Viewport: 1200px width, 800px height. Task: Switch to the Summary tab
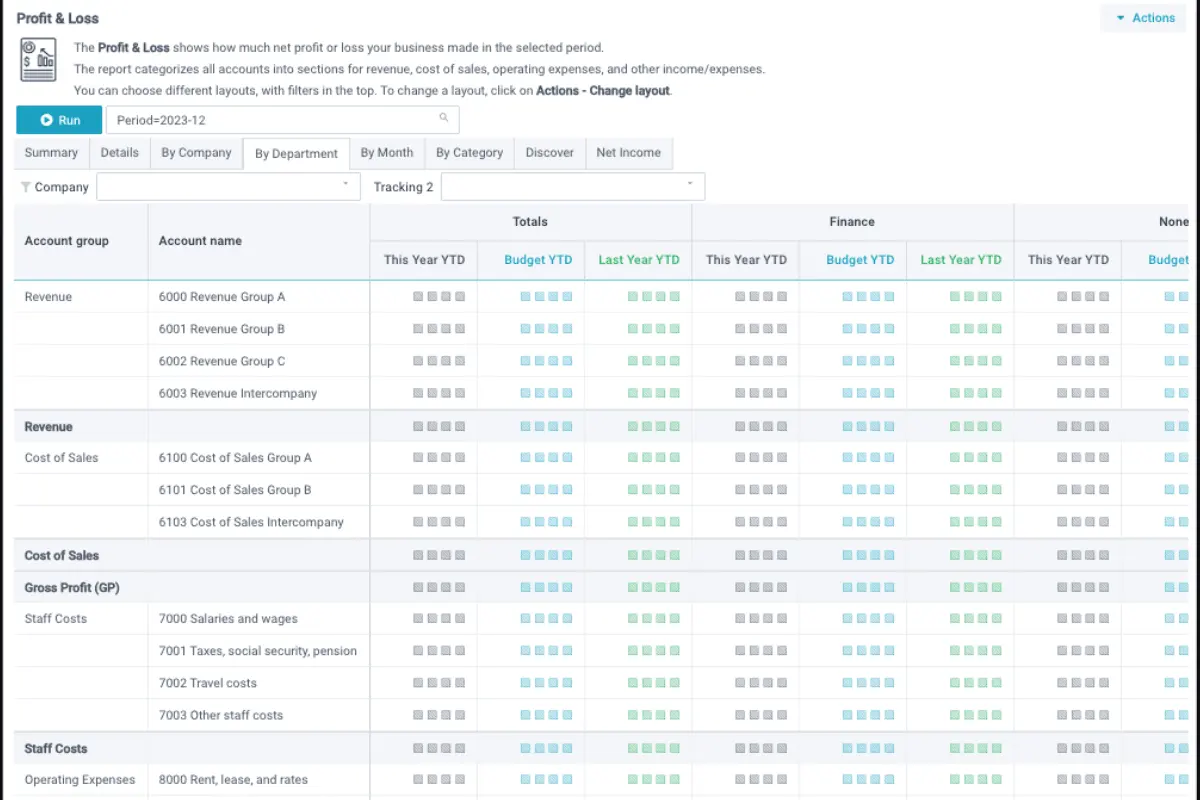click(52, 153)
